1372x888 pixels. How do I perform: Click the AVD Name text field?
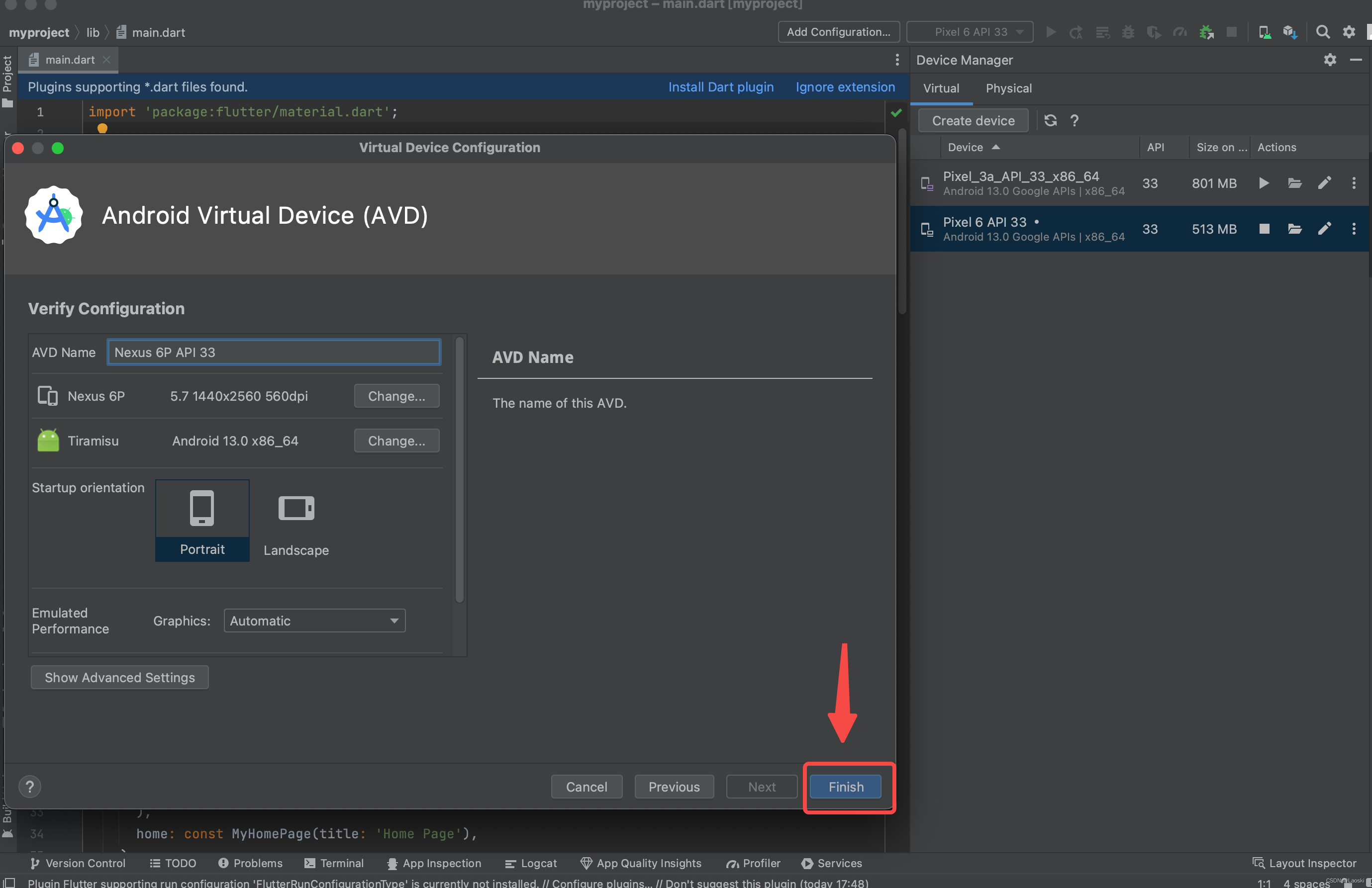click(274, 352)
